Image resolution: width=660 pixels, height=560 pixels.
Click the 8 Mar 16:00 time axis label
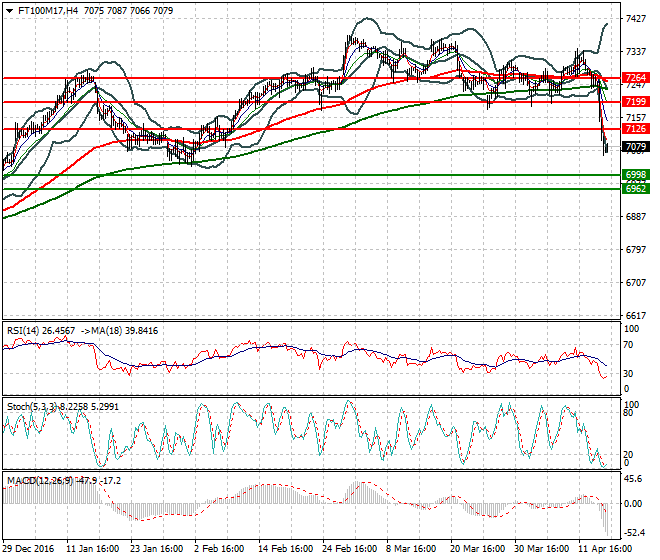[x=411, y=549]
